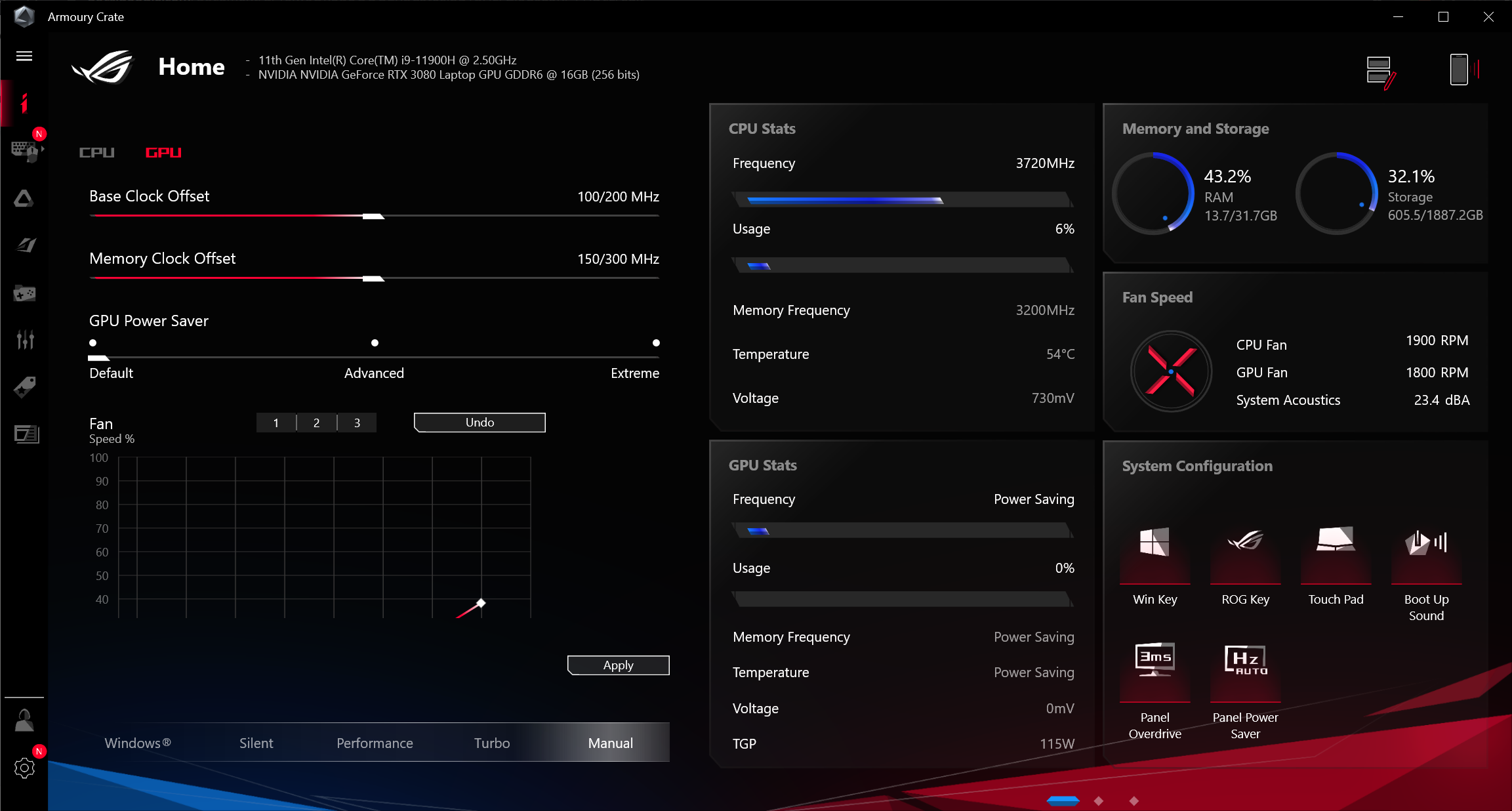The width and height of the screenshot is (1512, 811).
Task: Click the 100/200 MHz base clock value
Action: tap(618, 197)
